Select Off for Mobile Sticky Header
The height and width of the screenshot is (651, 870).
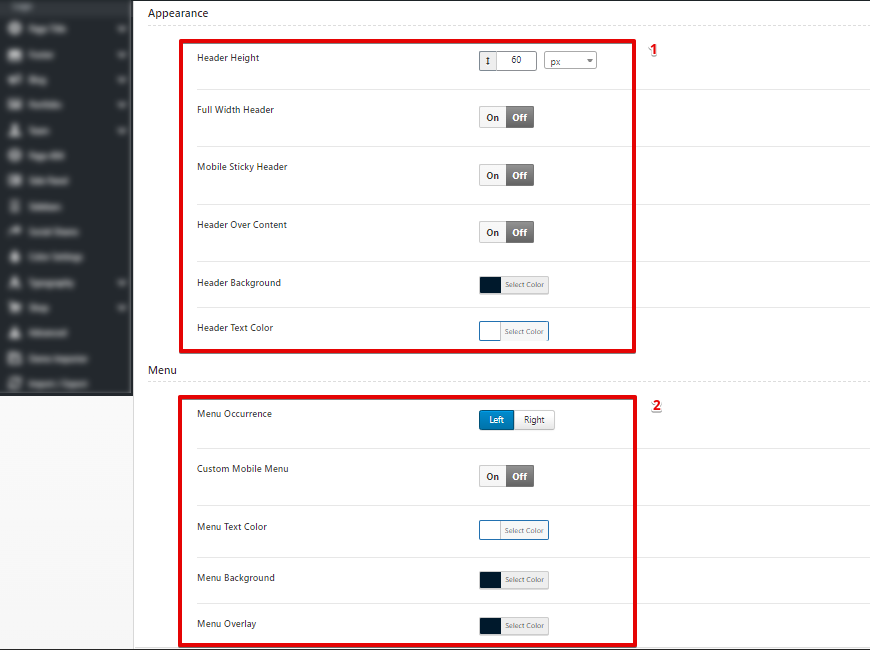tap(520, 175)
